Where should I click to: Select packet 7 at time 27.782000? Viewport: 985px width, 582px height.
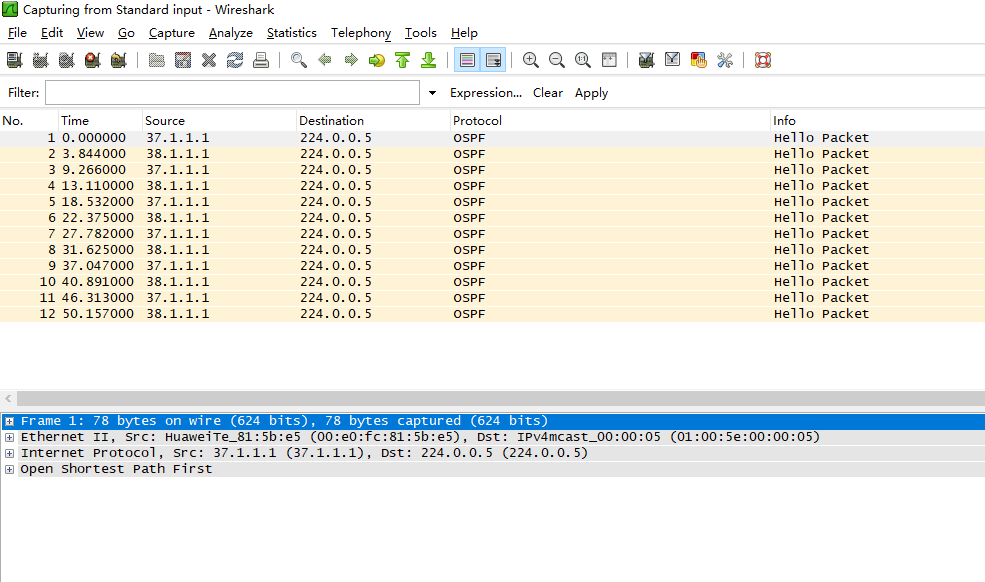(492, 234)
